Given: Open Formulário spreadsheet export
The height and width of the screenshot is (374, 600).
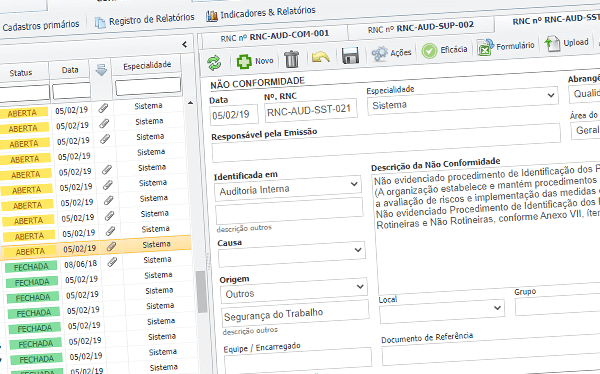Looking at the screenshot, I should click(x=505, y=47).
